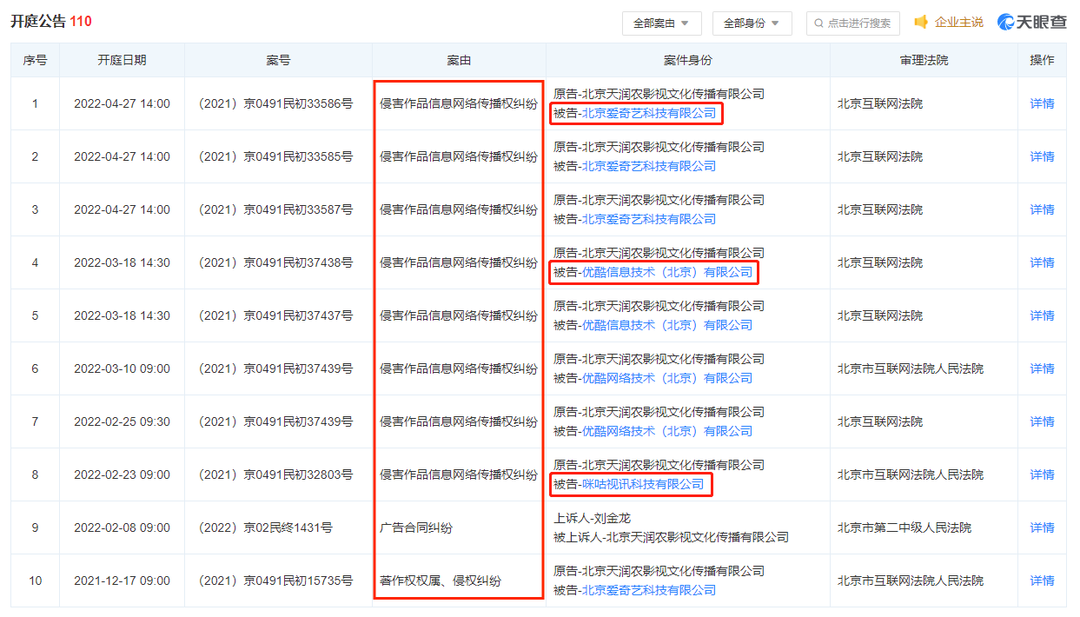Screen dimensions: 1080x617
Task: Click the 操作 column header
Action: [x=1041, y=60]
